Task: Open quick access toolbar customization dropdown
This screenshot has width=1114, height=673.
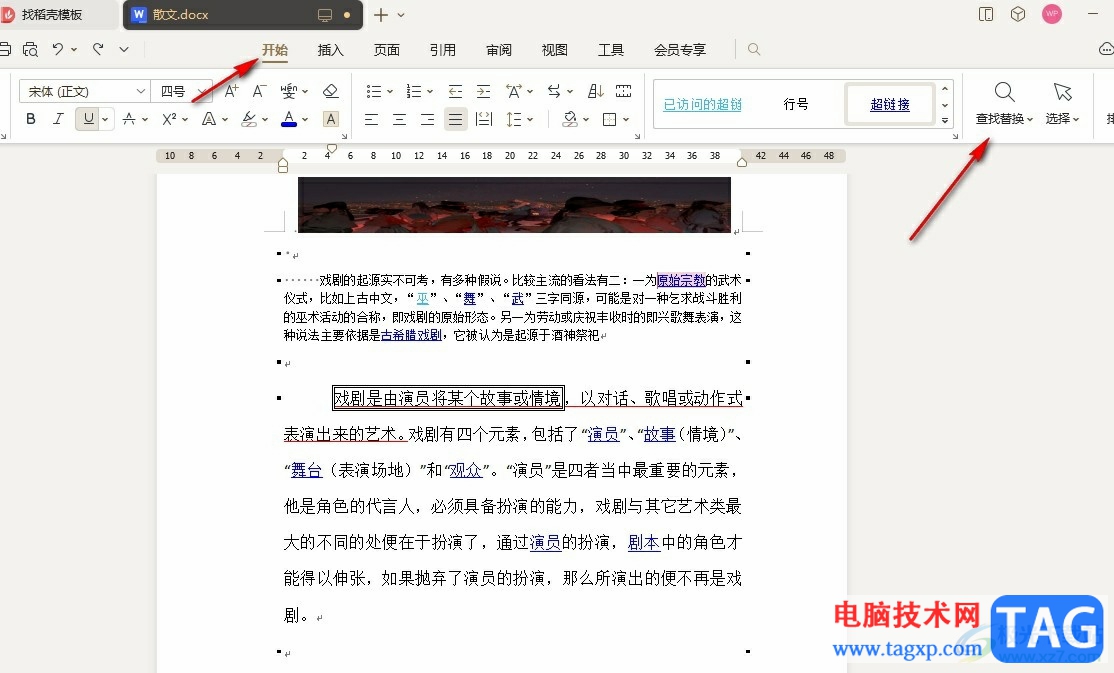Action: (x=124, y=49)
